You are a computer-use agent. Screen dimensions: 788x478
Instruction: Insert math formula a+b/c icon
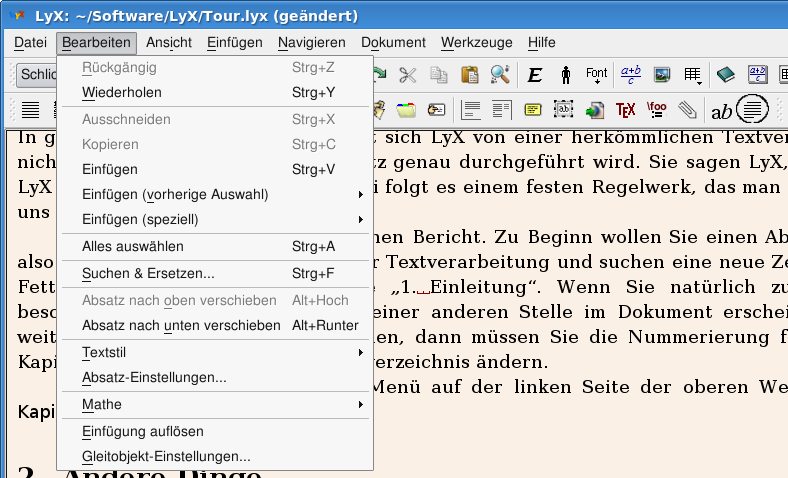[x=631, y=75]
